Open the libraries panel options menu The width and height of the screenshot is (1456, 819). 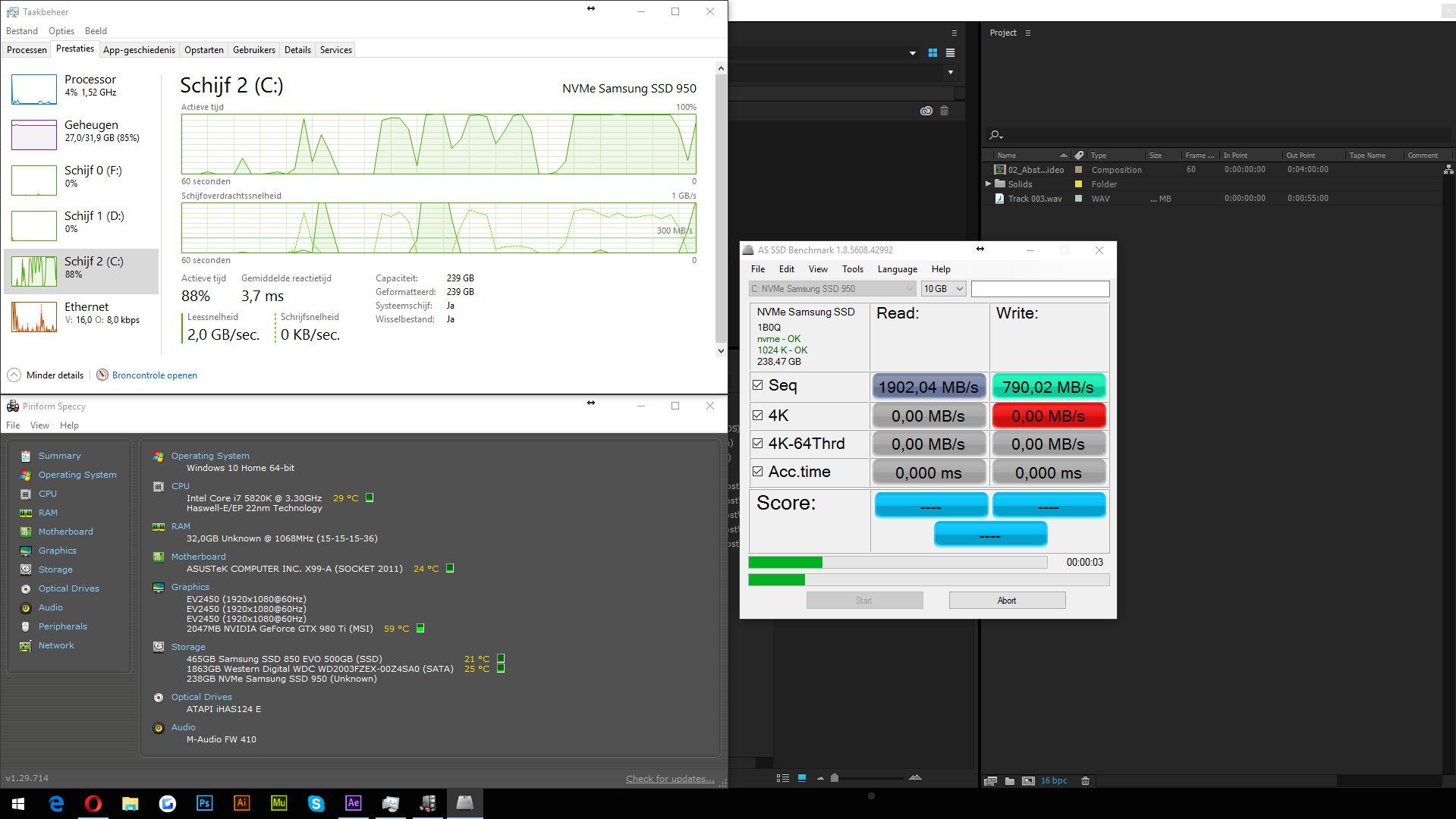[x=954, y=33]
